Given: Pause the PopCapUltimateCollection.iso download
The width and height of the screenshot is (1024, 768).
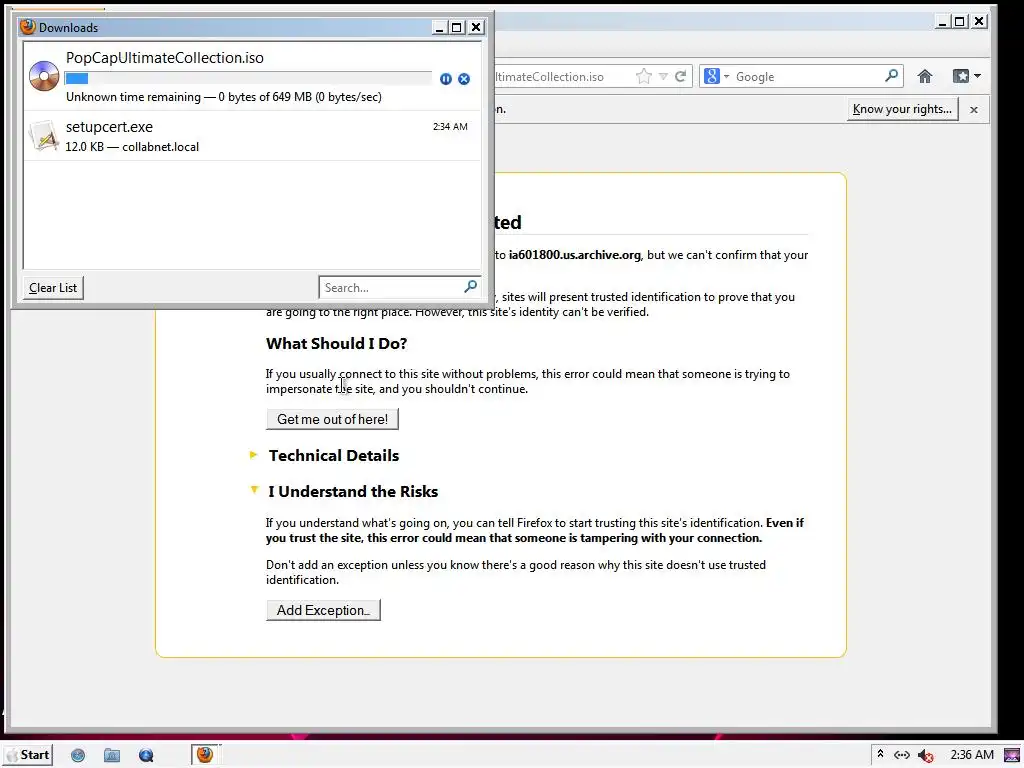Looking at the screenshot, I should (445, 79).
